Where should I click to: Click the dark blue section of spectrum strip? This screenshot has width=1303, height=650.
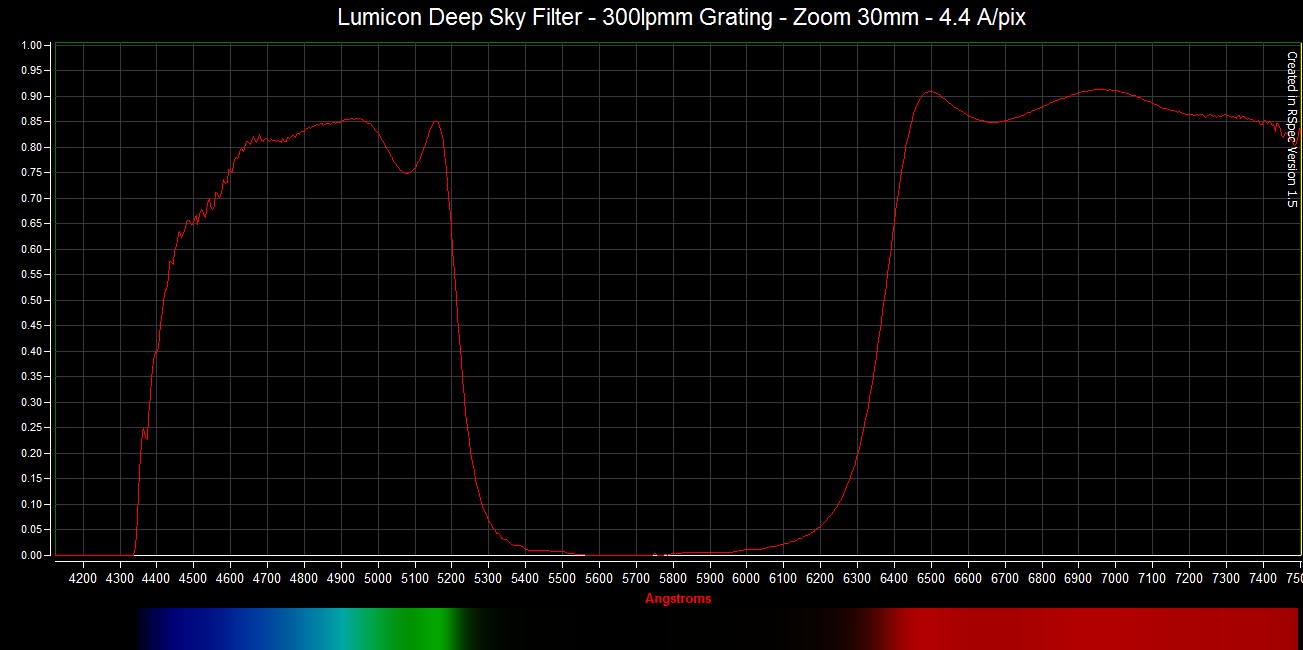click(200, 628)
